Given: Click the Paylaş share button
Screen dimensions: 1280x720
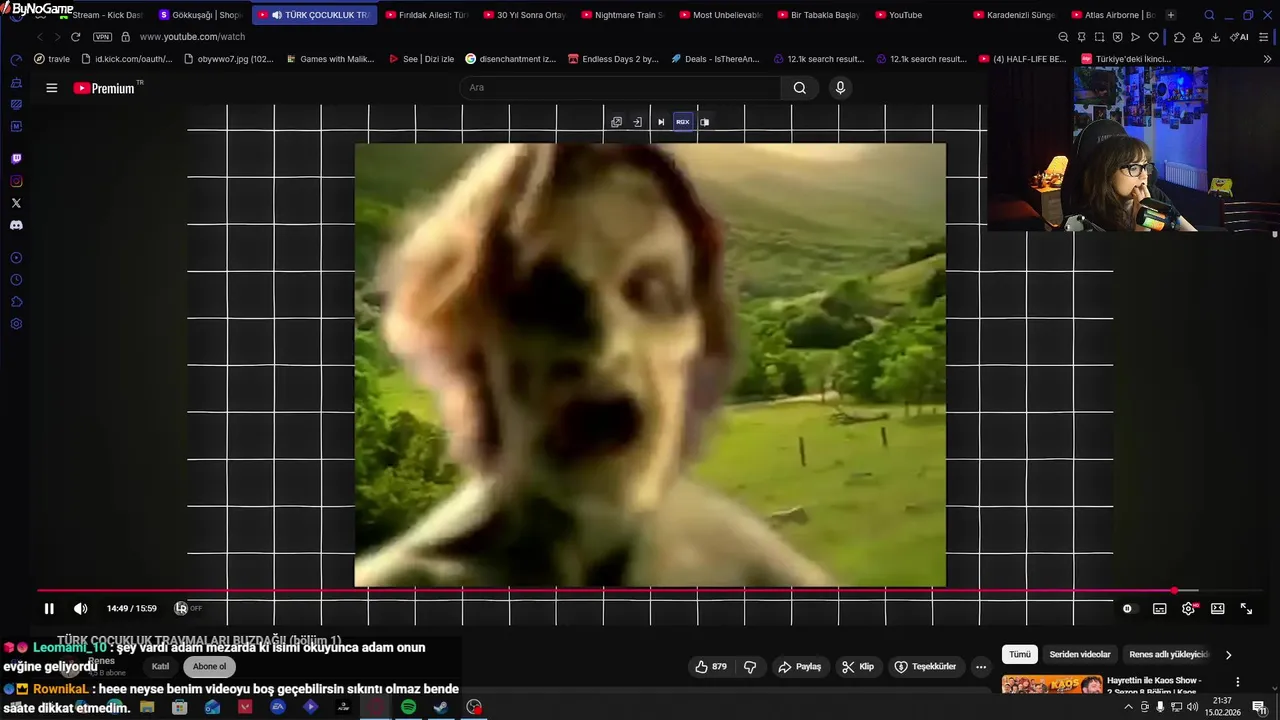Looking at the screenshot, I should coord(800,667).
